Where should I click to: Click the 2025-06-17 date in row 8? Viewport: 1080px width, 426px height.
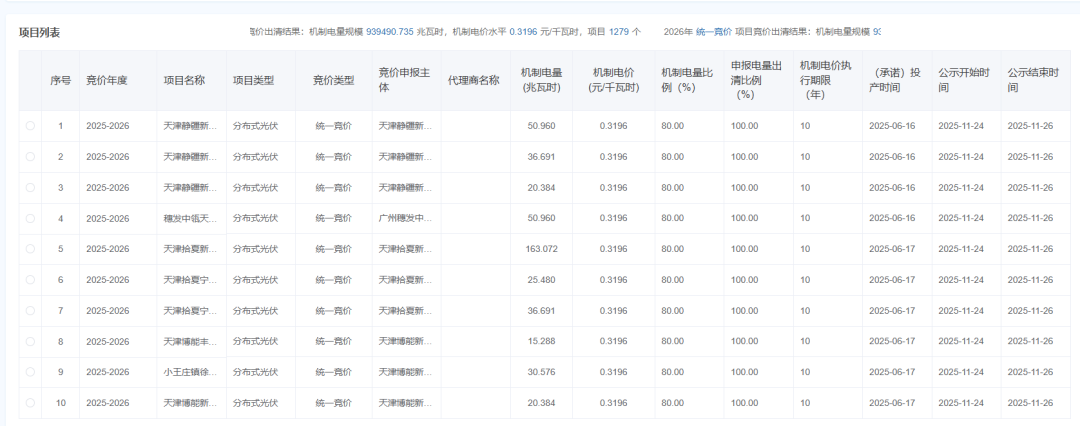892,342
